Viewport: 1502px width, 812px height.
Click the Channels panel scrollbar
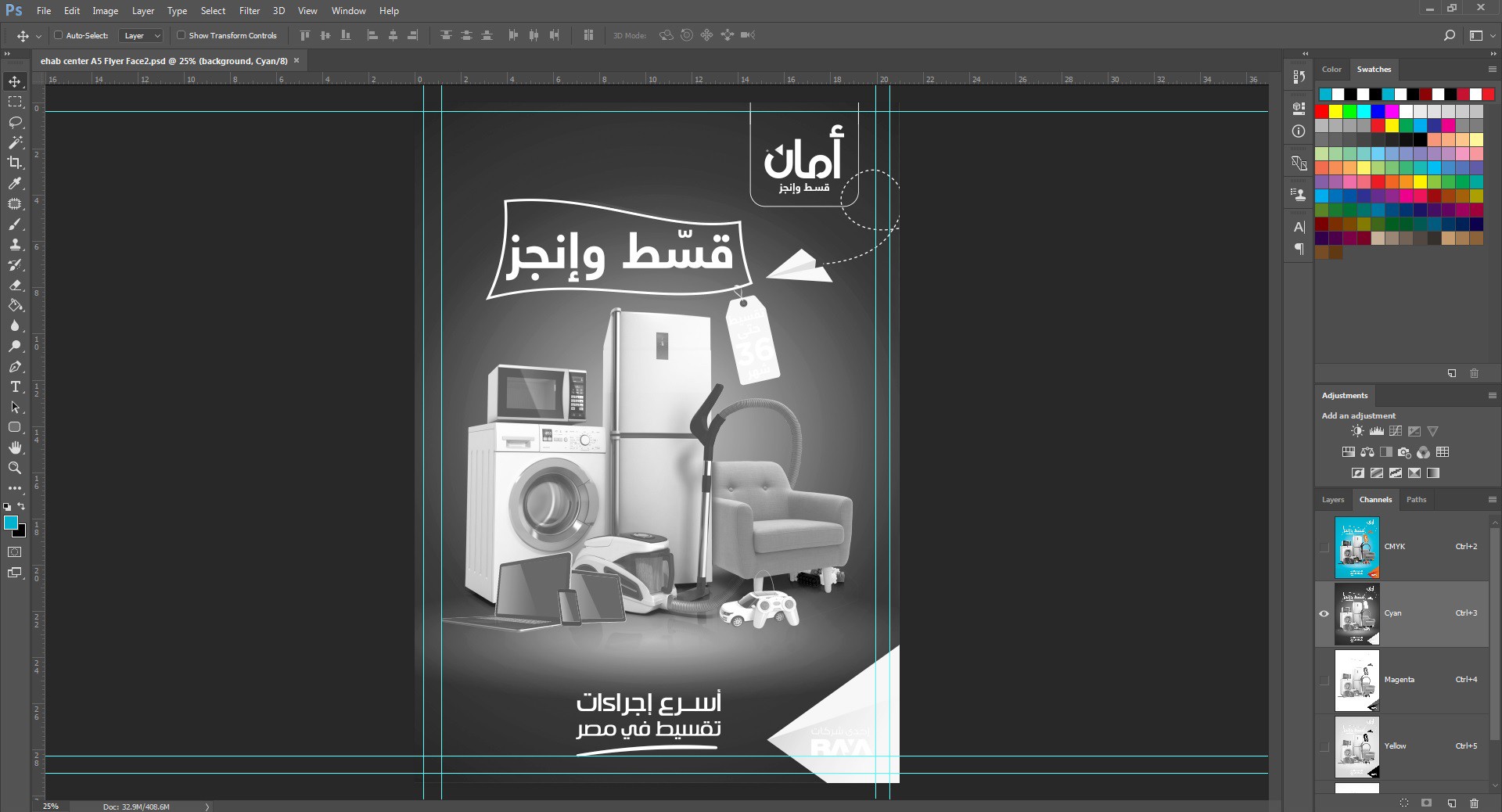(x=1495, y=634)
